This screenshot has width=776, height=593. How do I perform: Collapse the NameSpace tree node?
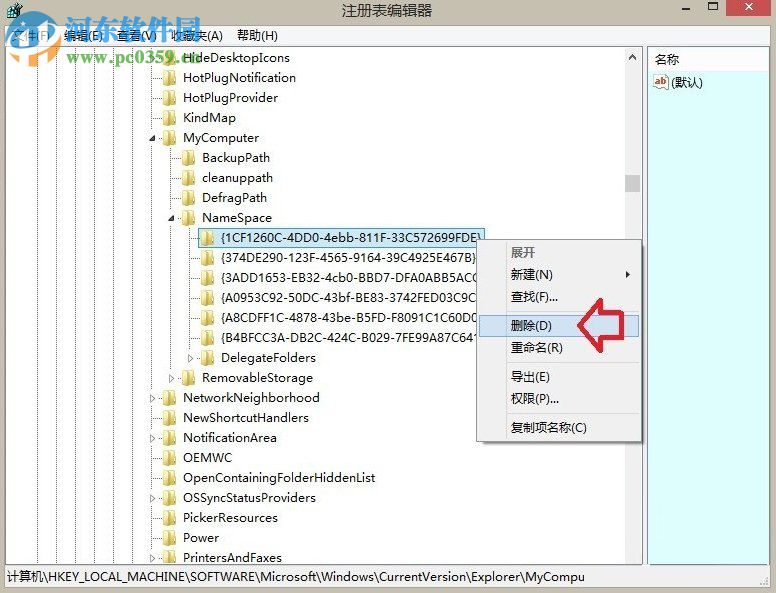coord(171,218)
